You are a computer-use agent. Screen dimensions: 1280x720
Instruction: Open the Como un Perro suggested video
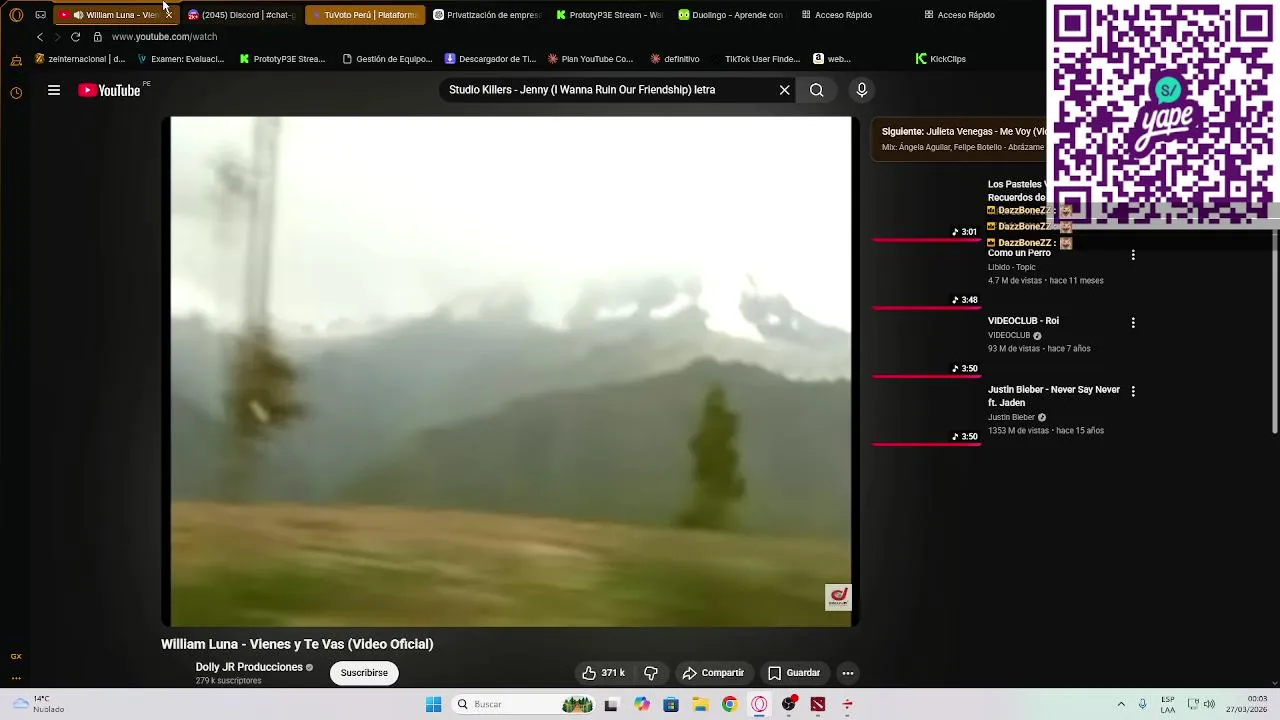point(1019,253)
